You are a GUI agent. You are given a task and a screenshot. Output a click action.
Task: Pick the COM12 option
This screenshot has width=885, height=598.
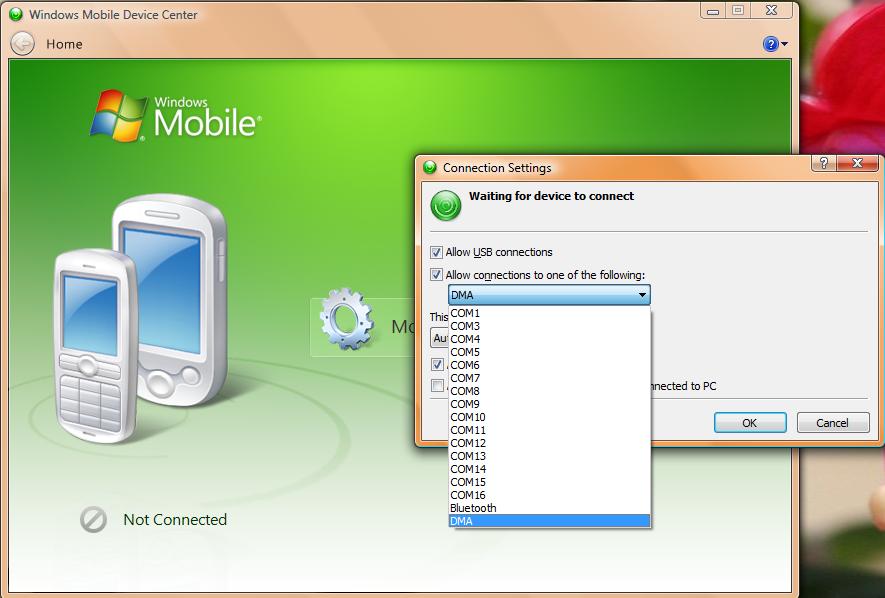click(550, 443)
